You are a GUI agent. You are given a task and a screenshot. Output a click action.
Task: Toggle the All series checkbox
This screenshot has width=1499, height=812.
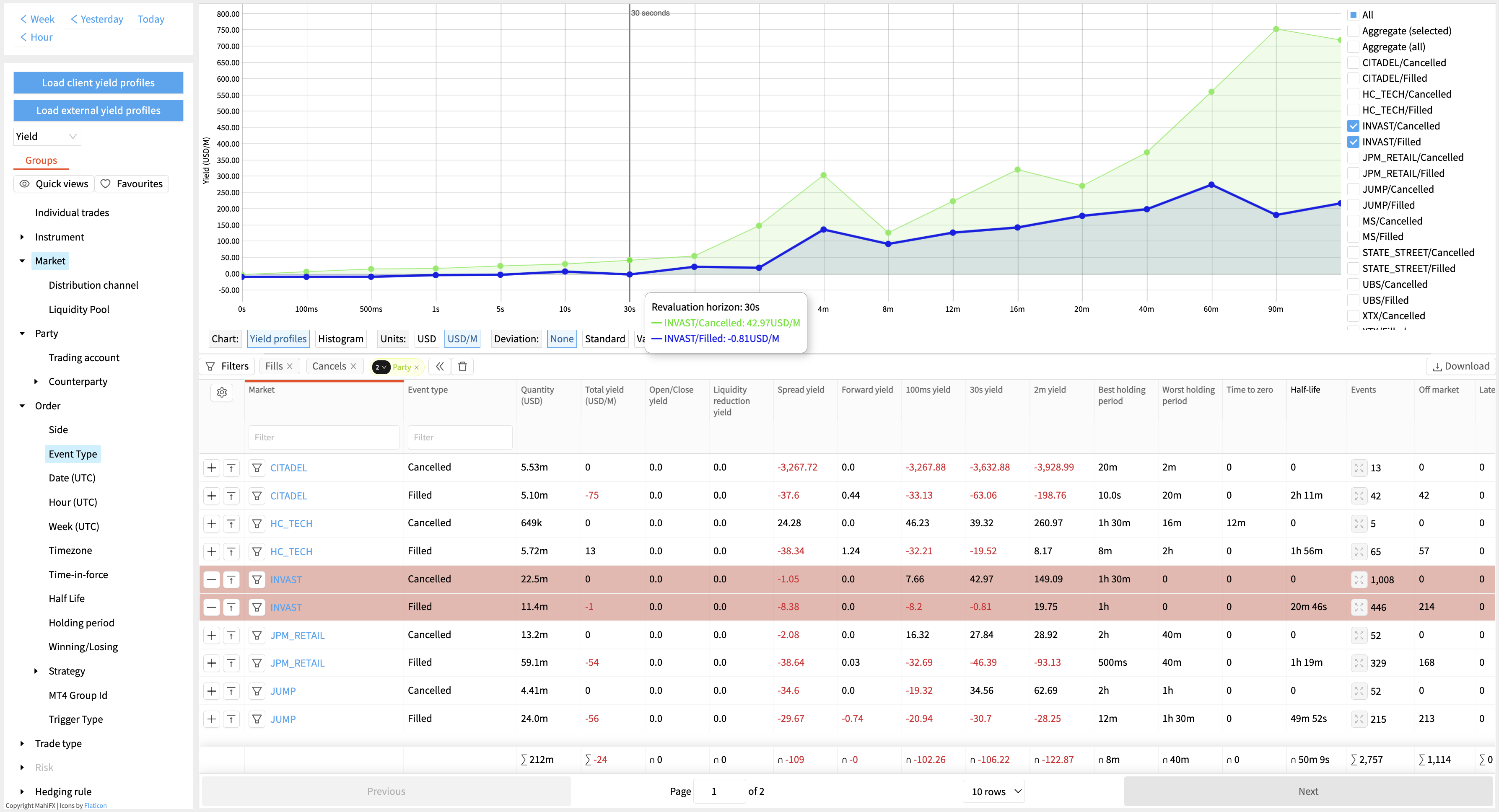click(x=1354, y=15)
